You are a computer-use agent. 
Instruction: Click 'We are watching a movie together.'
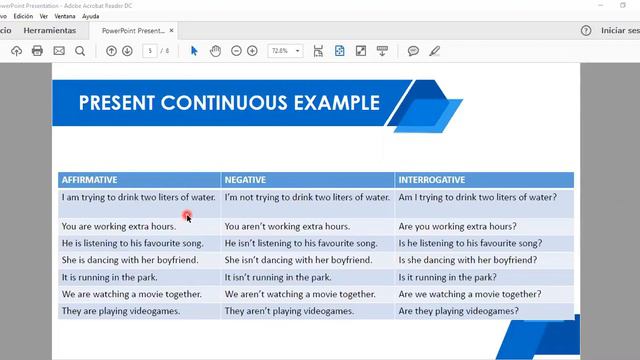[131, 294]
